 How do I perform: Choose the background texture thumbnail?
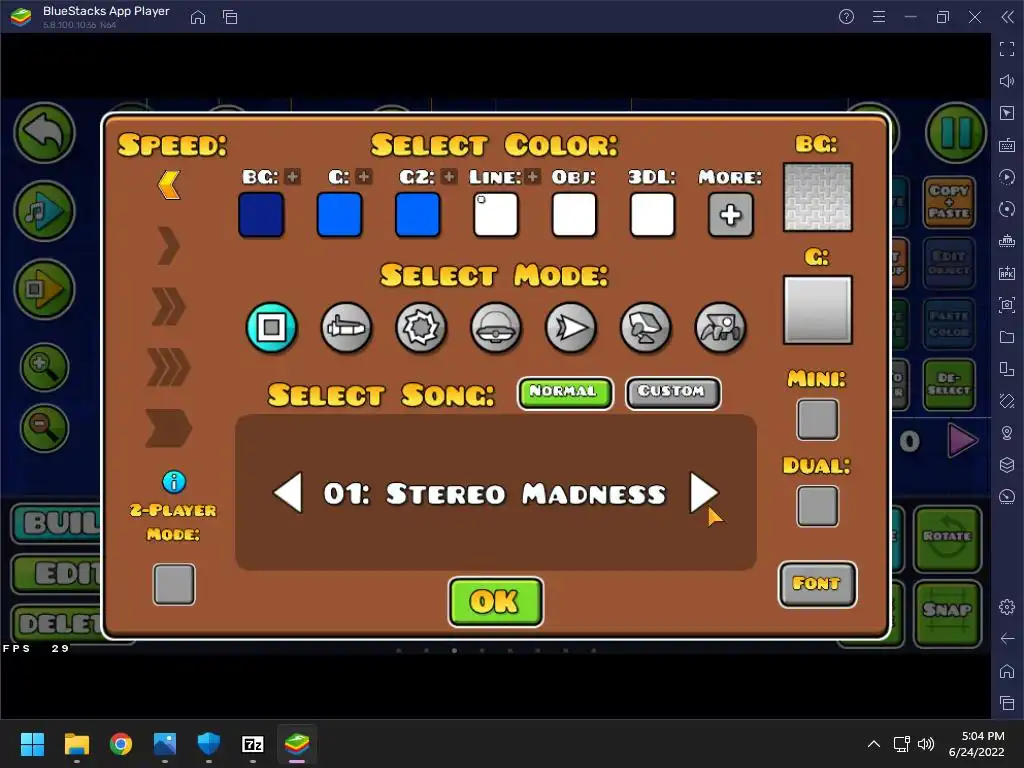[x=817, y=197]
